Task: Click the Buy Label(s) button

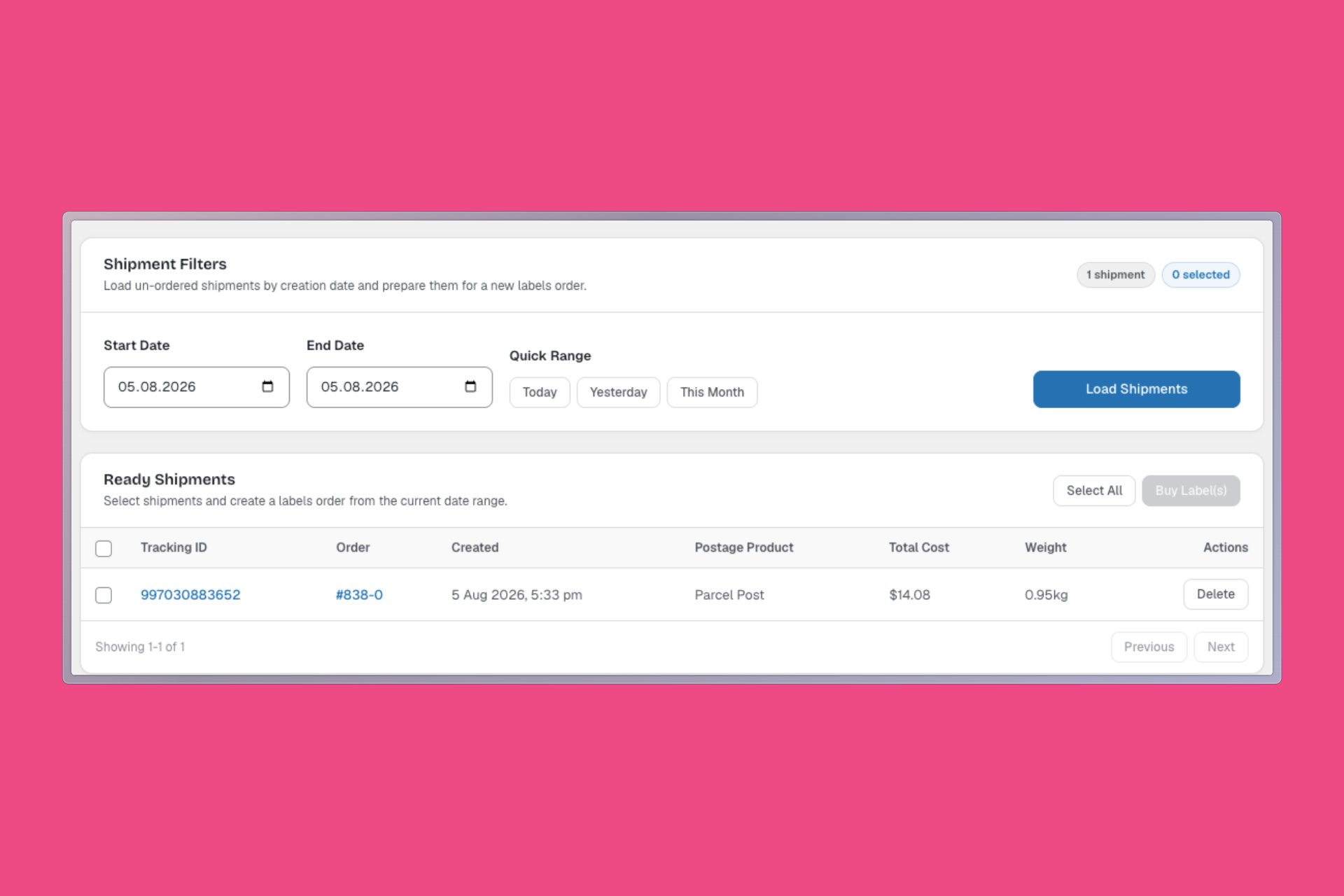Action: 1191,491
